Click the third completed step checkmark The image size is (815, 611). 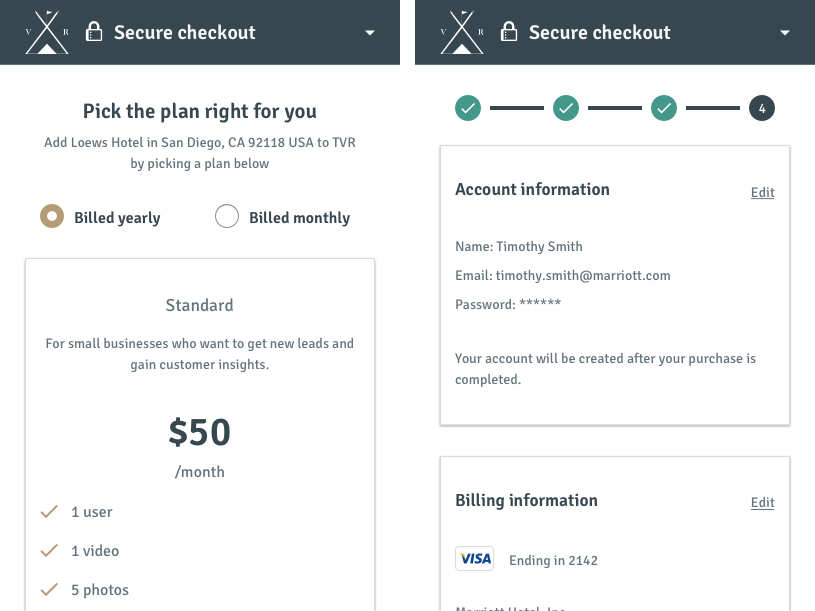[x=664, y=108]
